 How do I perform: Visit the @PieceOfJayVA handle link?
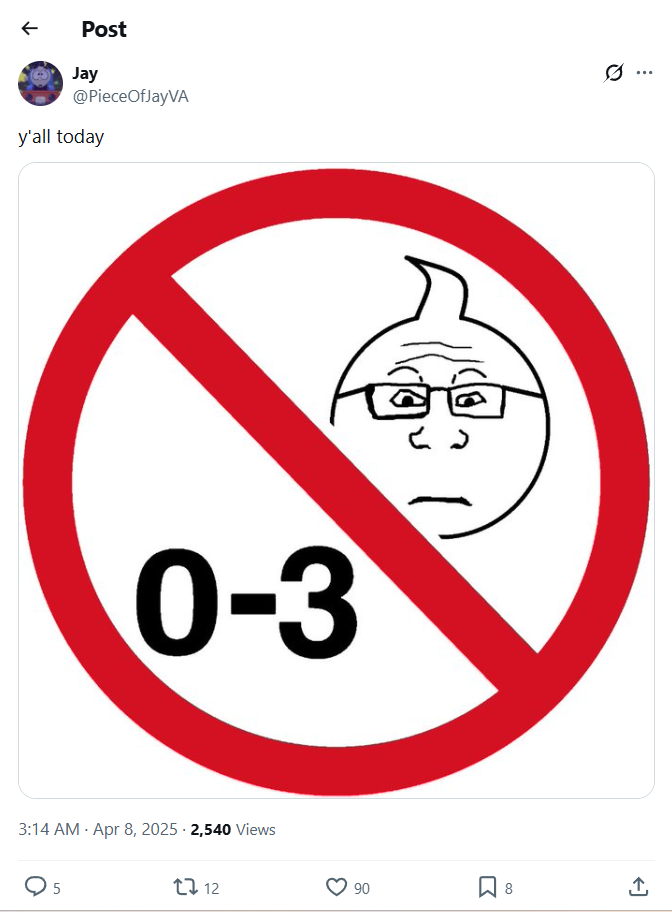(130, 97)
